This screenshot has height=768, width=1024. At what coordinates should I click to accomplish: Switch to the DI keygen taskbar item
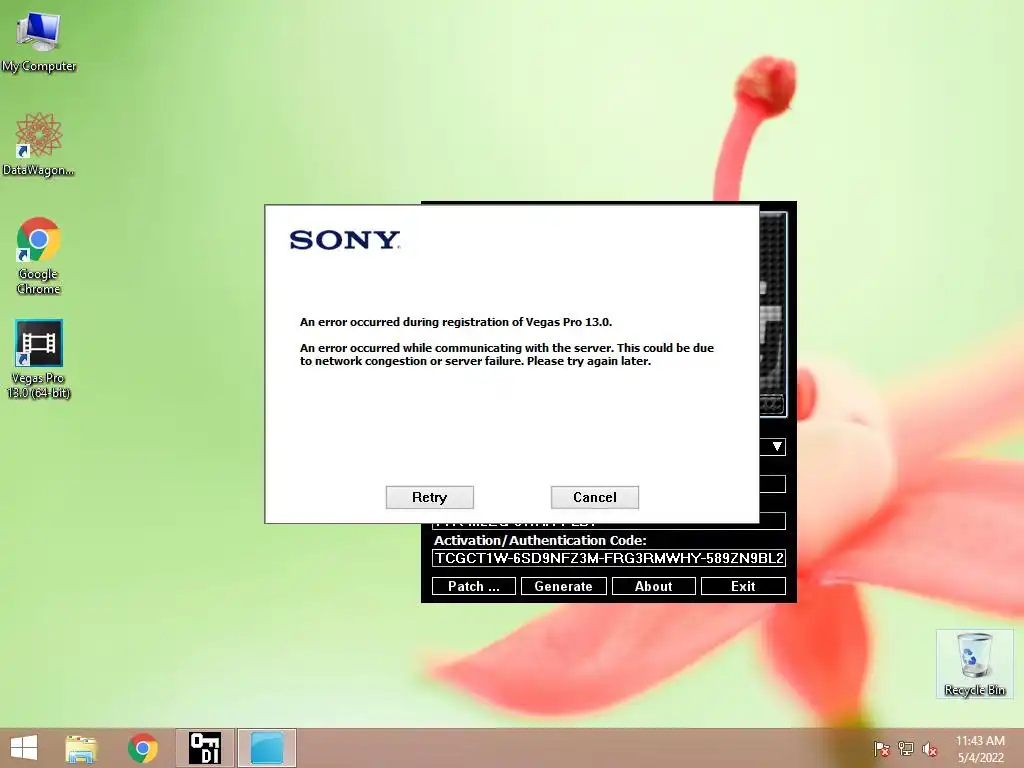(x=204, y=748)
